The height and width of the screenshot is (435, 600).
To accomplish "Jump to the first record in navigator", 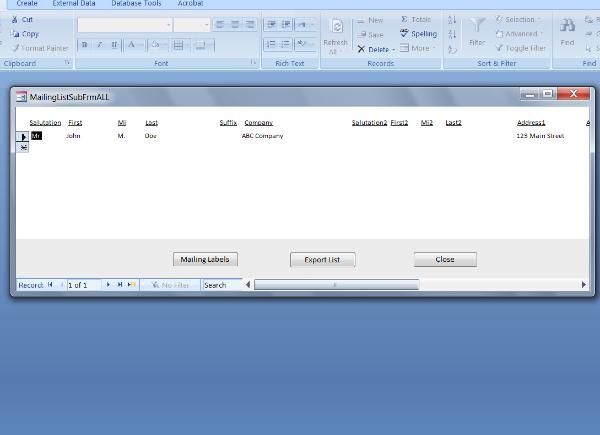I will click(50, 285).
